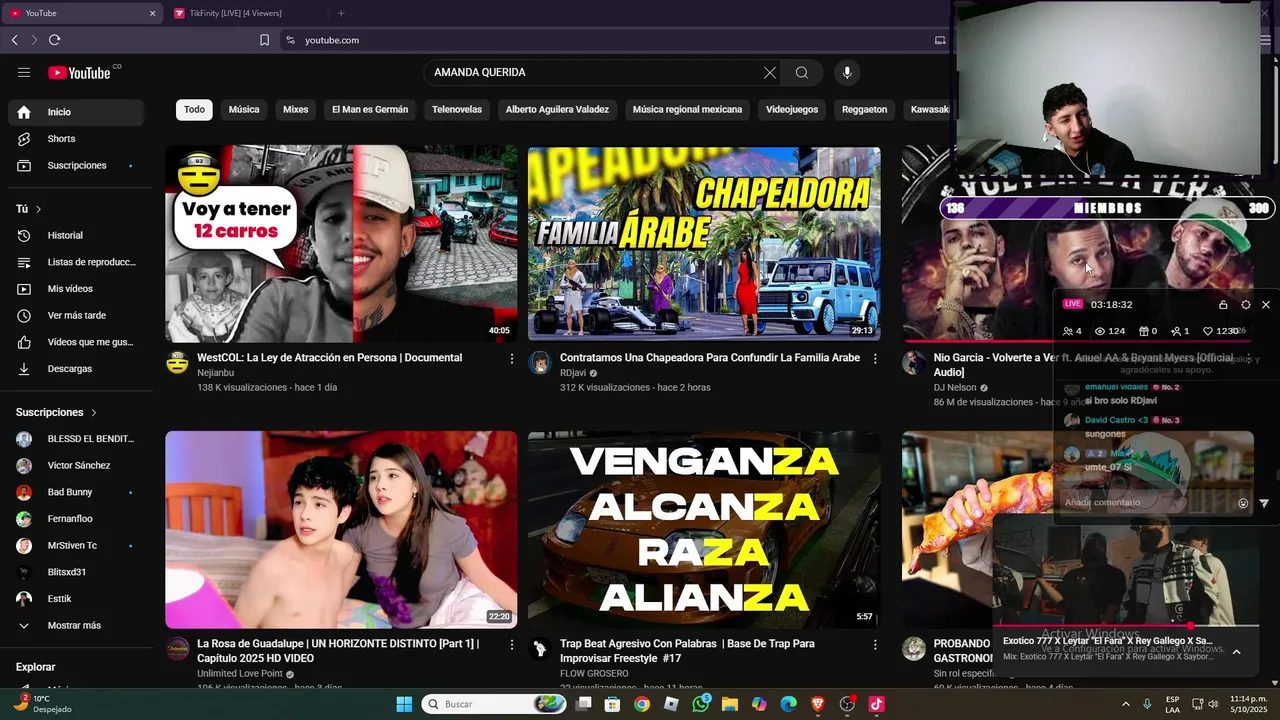Start voice search with the microphone
The height and width of the screenshot is (720, 1280).
[x=847, y=72]
